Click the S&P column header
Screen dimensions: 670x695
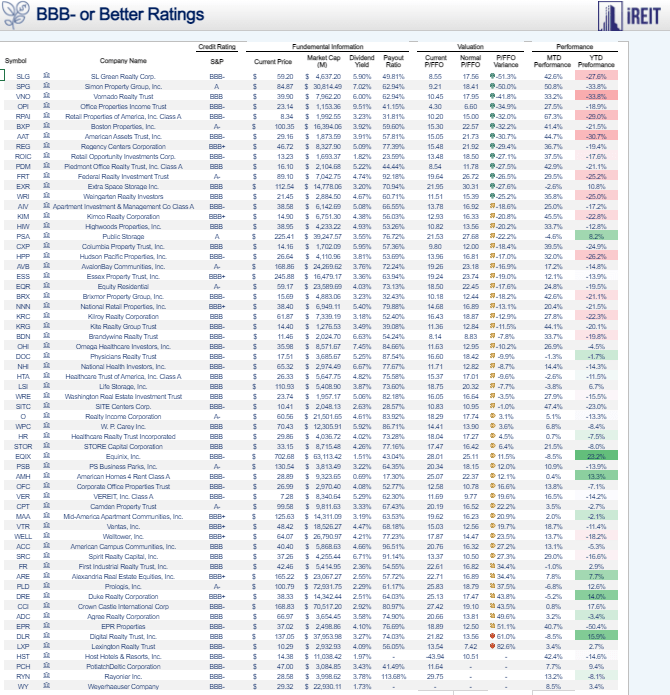pos(217,61)
